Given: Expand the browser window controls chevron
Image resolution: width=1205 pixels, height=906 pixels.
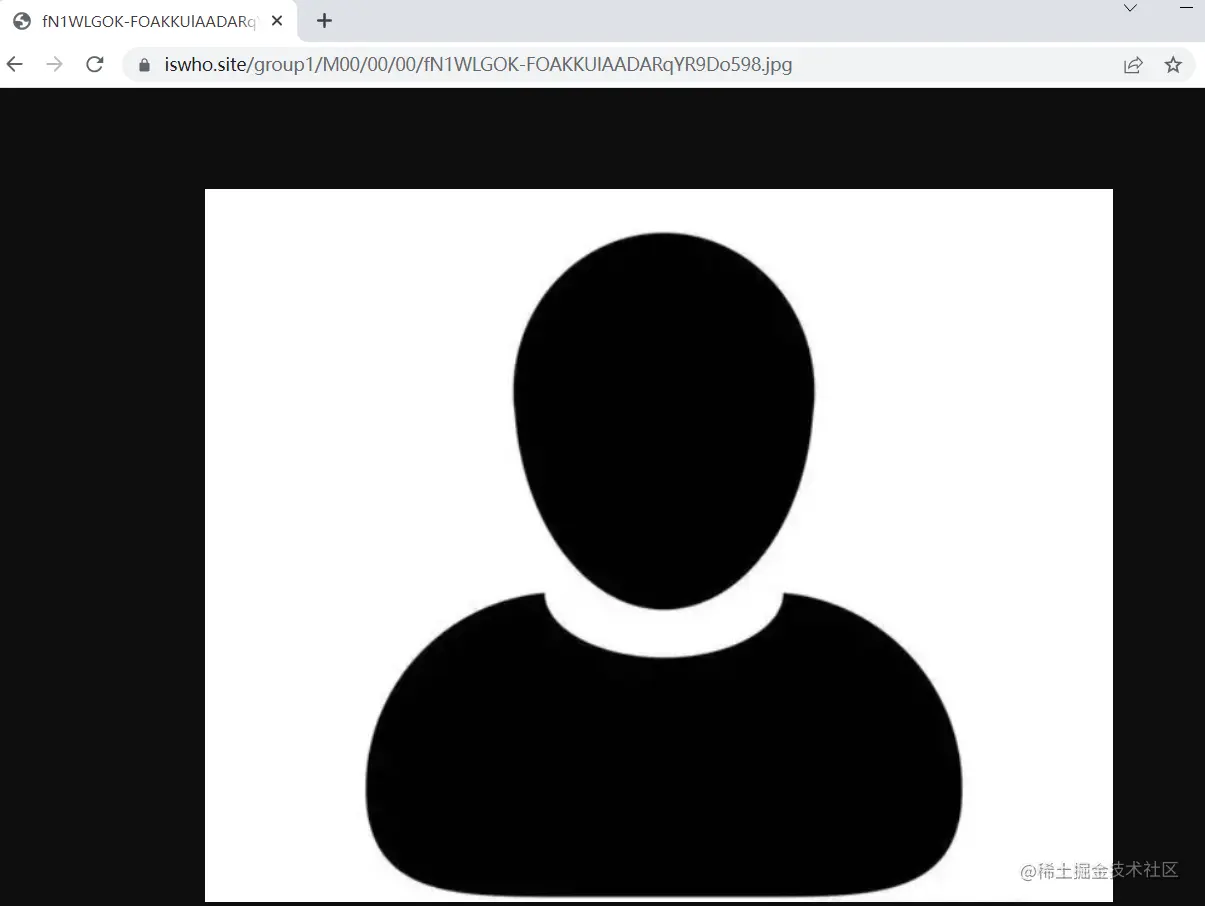Looking at the screenshot, I should pos(1130,8).
